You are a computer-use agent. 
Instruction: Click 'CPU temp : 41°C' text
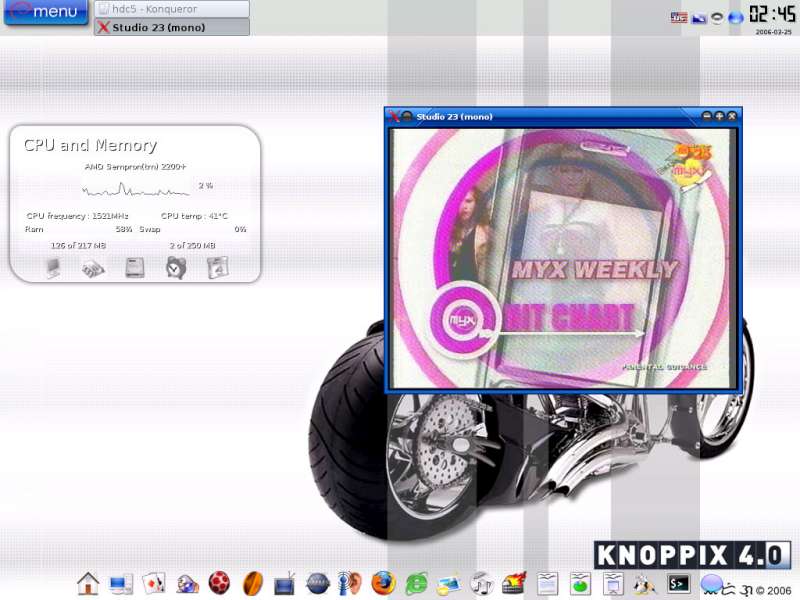194,216
